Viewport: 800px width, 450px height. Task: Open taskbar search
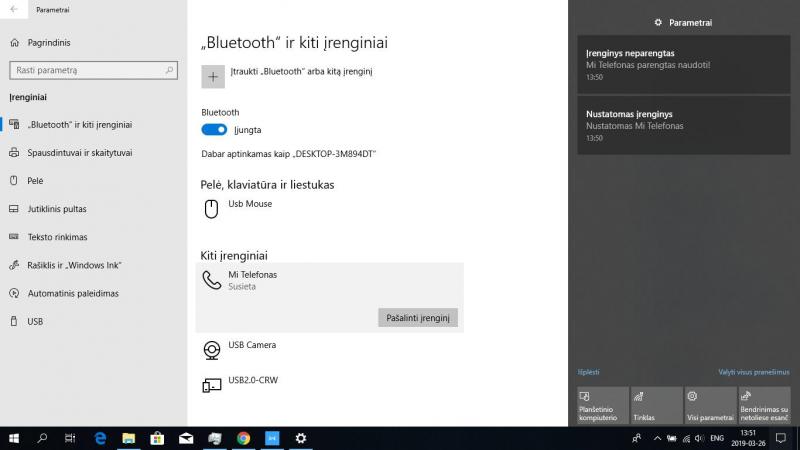click(x=42, y=438)
